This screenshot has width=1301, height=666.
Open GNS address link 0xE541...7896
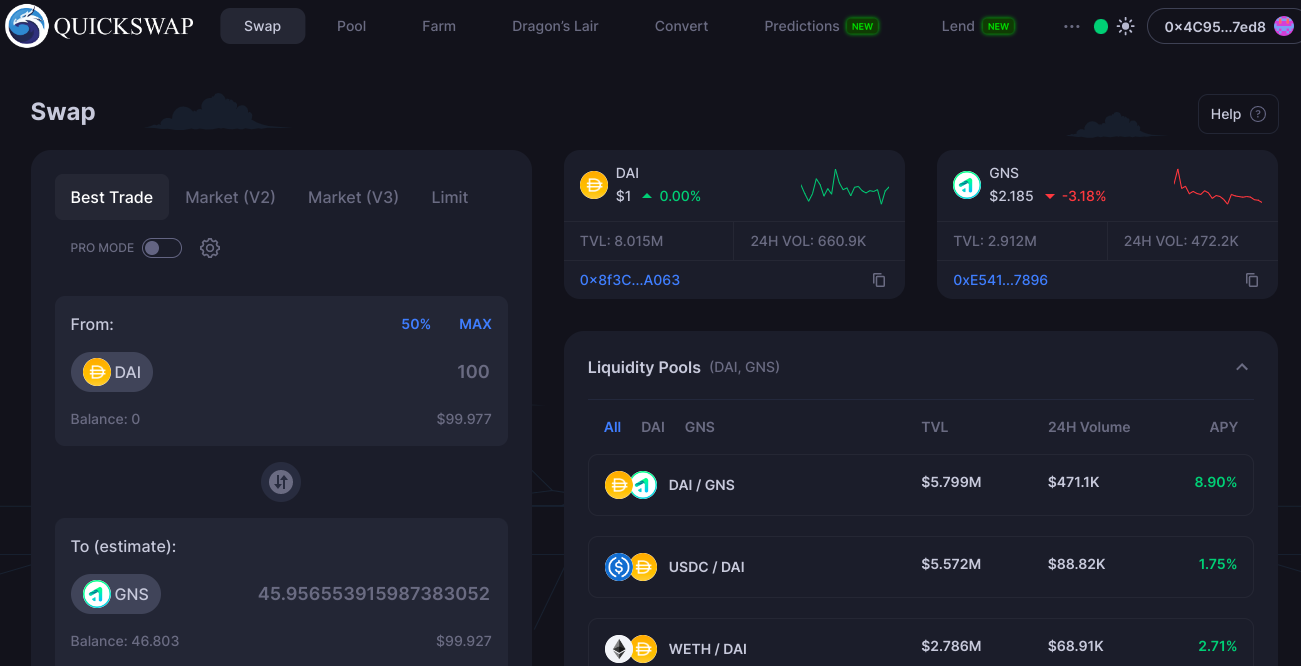tap(1001, 280)
